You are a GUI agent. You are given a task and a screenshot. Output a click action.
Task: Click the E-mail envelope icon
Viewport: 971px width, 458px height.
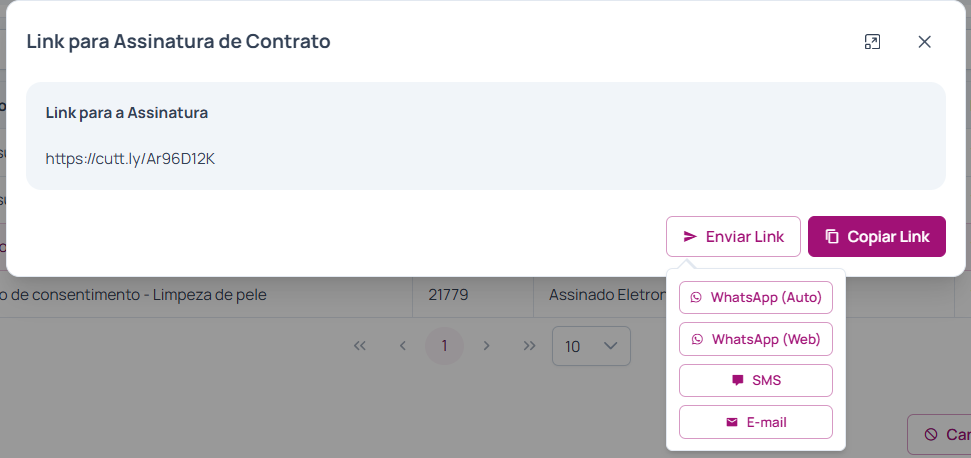tap(732, 422)
